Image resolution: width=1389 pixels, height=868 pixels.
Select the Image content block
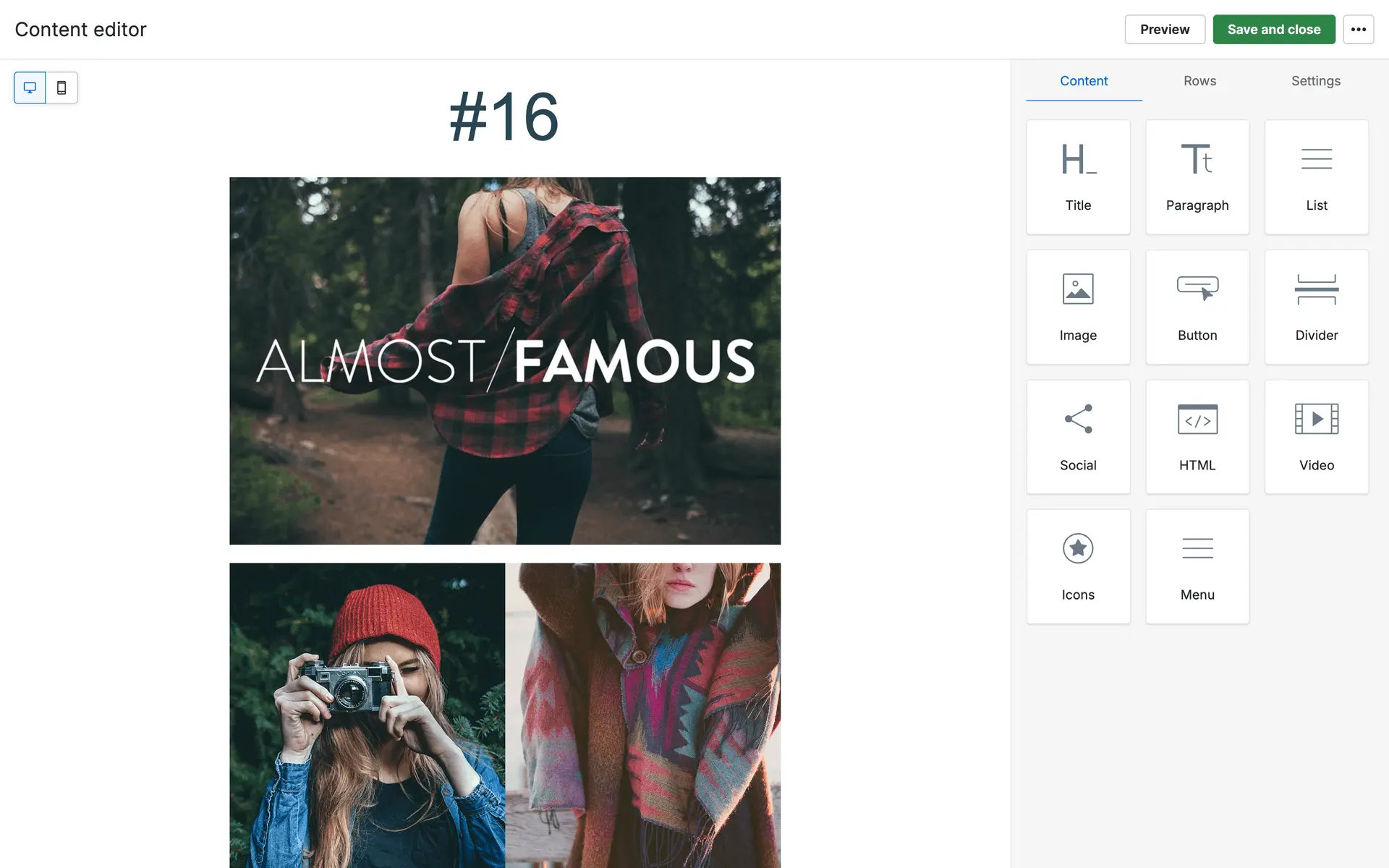click(x=1078, y=307)
